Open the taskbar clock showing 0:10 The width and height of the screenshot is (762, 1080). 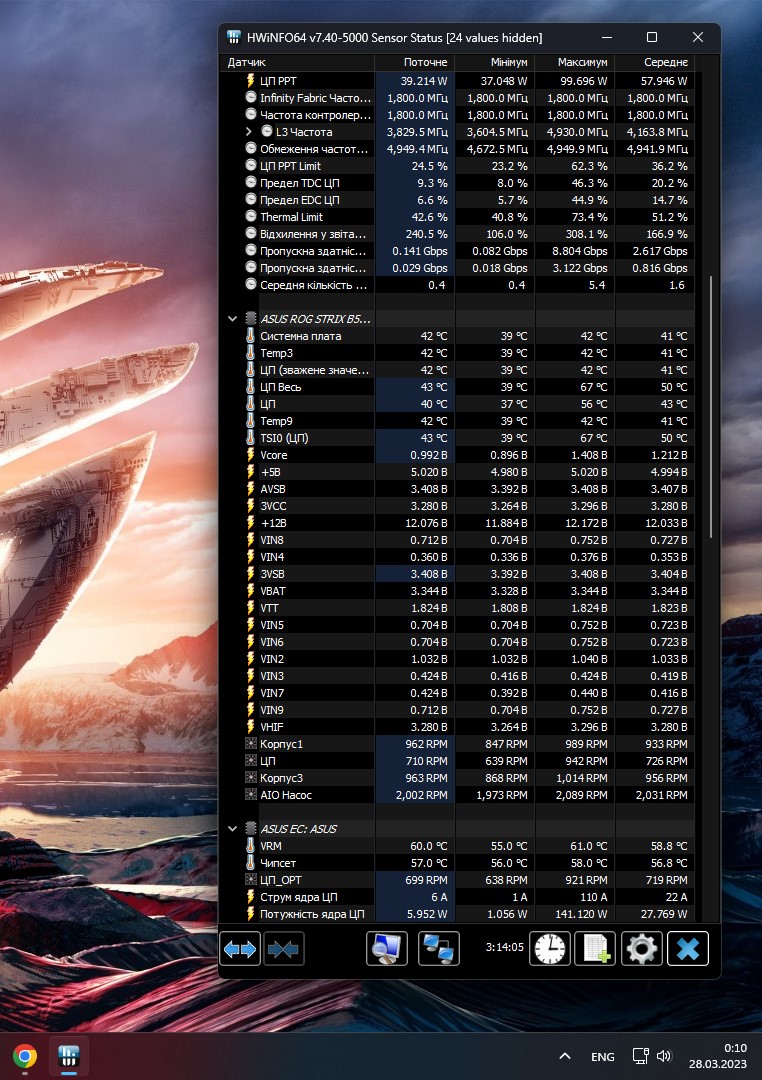718,1056
